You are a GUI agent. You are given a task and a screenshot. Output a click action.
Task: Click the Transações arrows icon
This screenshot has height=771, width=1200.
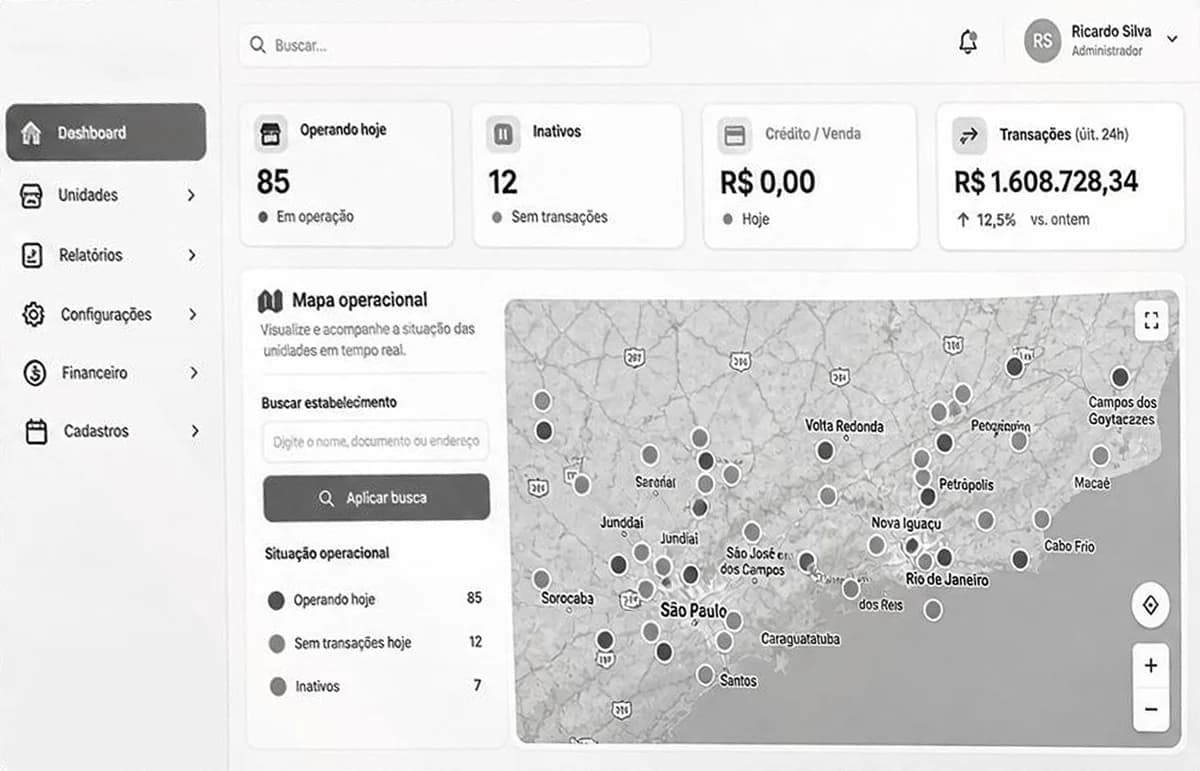click(x=968, y=135)
